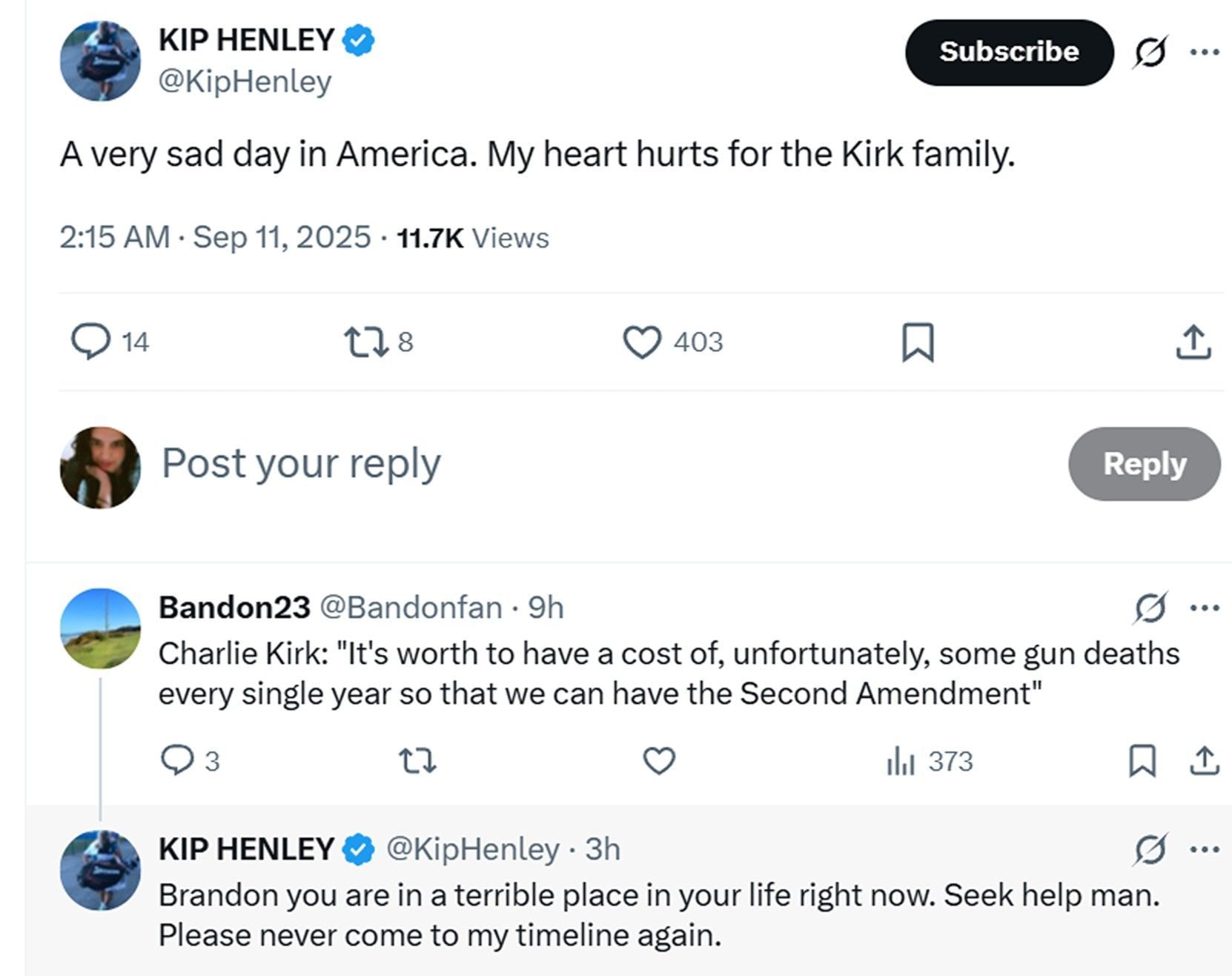
Task: Repost the Bandon23 reply
Action: coord(417,761)
